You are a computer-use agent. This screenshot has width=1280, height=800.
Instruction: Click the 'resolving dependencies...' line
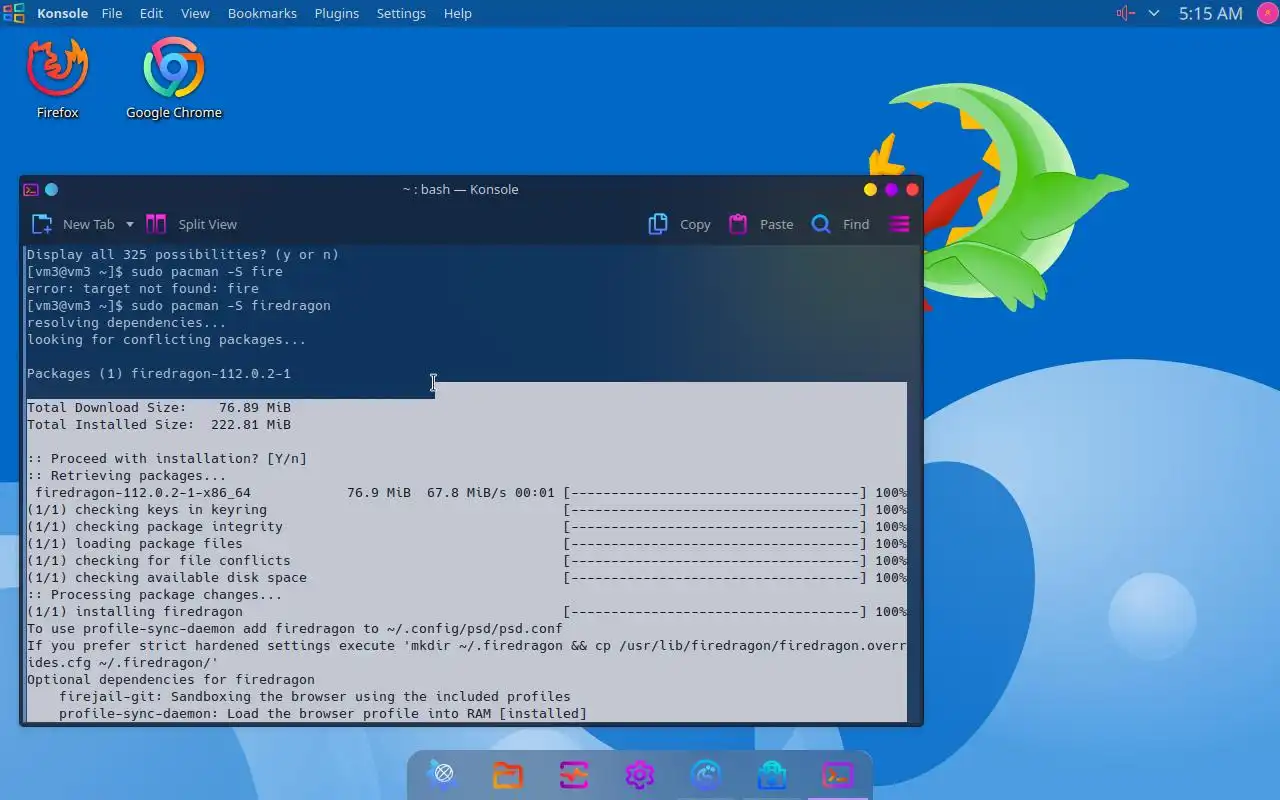pos(127,322)
